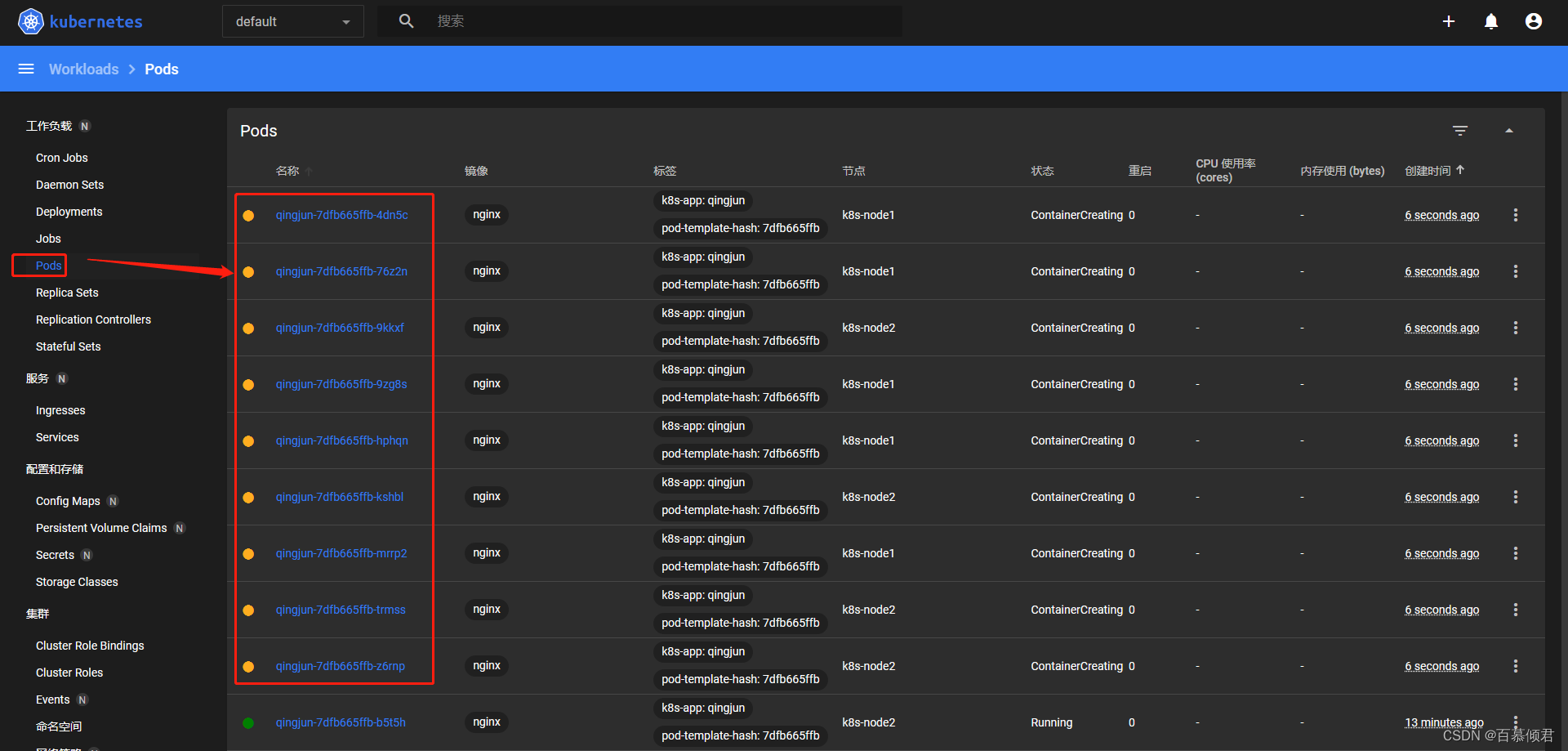Open actions menu for pod 4dn5c
The width and height of the screenshot is (1568, 751).
click(1516, 215)
